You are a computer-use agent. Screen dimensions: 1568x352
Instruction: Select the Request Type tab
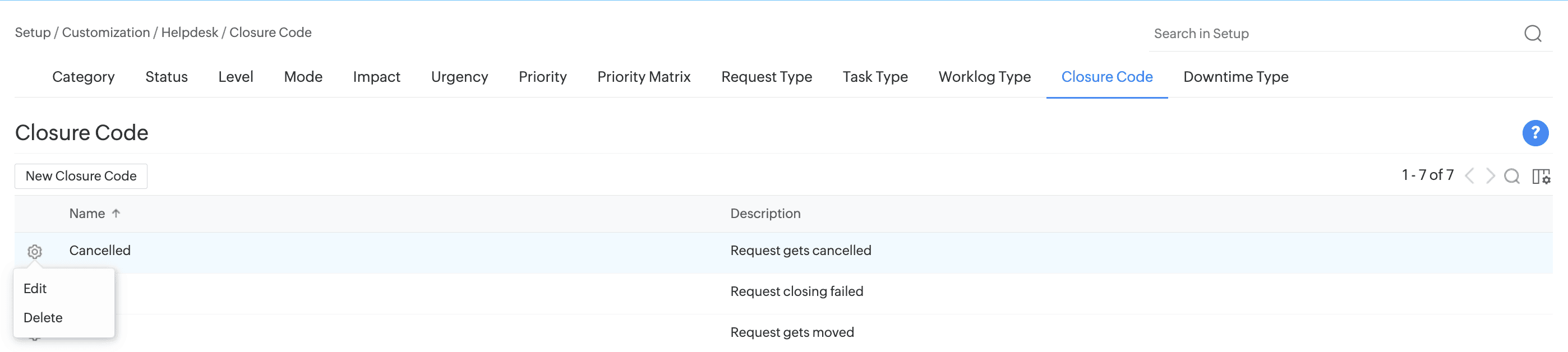(767, 77)
